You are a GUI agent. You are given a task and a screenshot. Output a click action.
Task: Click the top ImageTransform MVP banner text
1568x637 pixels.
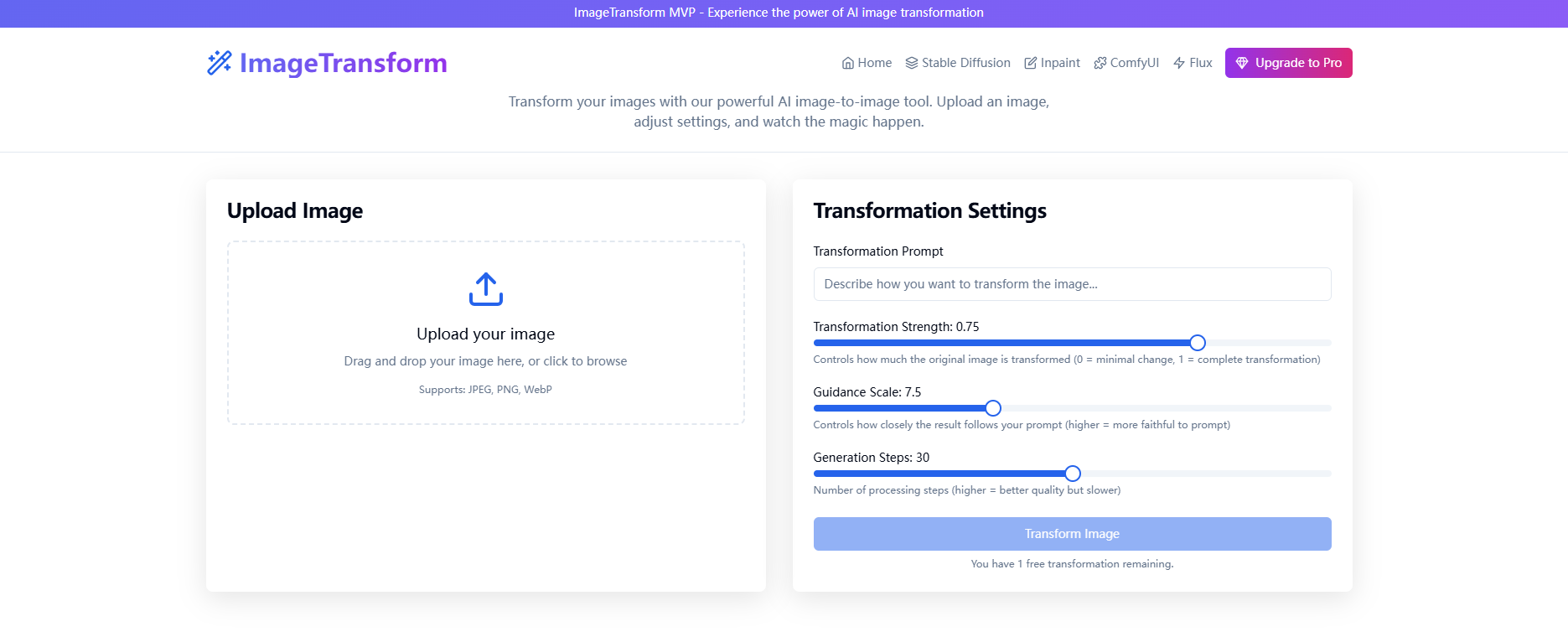pyautogui.click(x=779, y=13)
